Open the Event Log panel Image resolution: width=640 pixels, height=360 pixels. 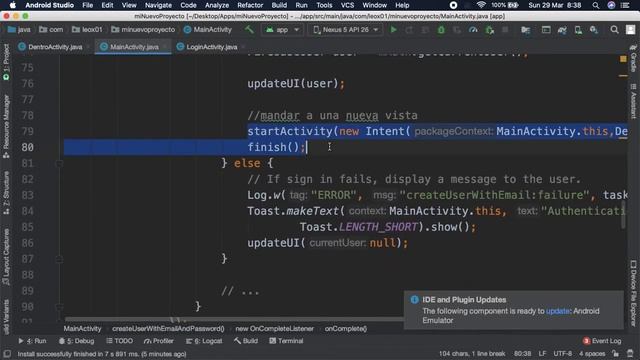pyautogui.click(x=602, y=341)
